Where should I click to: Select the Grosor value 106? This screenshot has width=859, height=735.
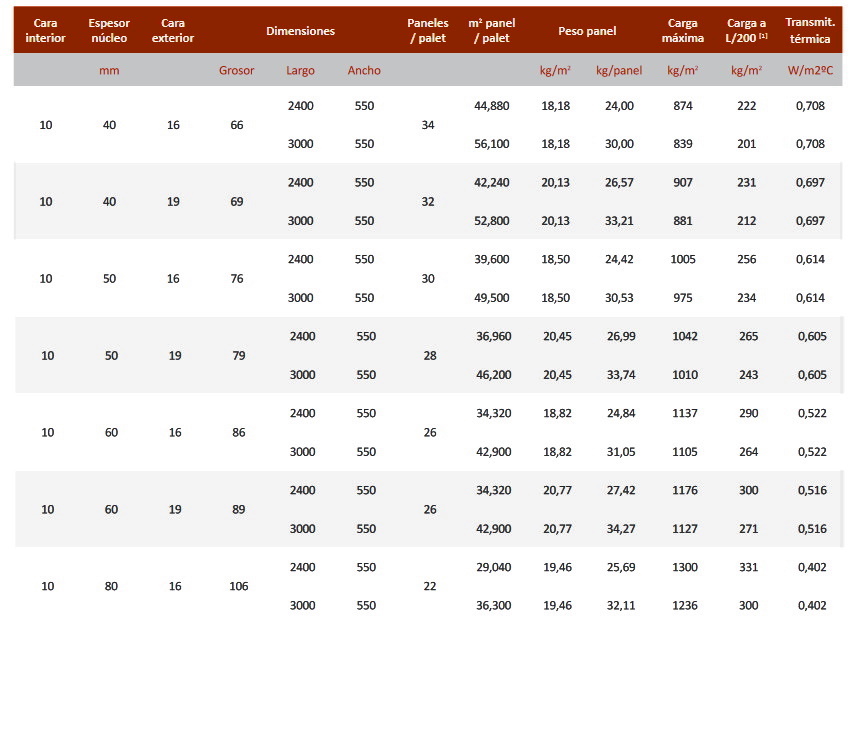coord(238,586)
